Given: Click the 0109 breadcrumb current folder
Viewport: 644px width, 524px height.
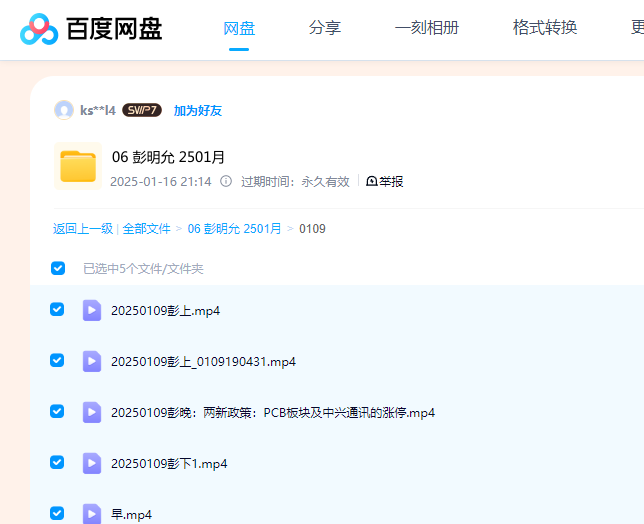Looking at the screenshot, I should point(312,229).
